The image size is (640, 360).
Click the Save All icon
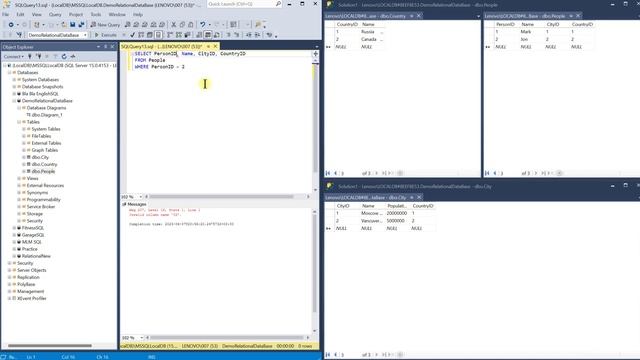pos(81,25)
